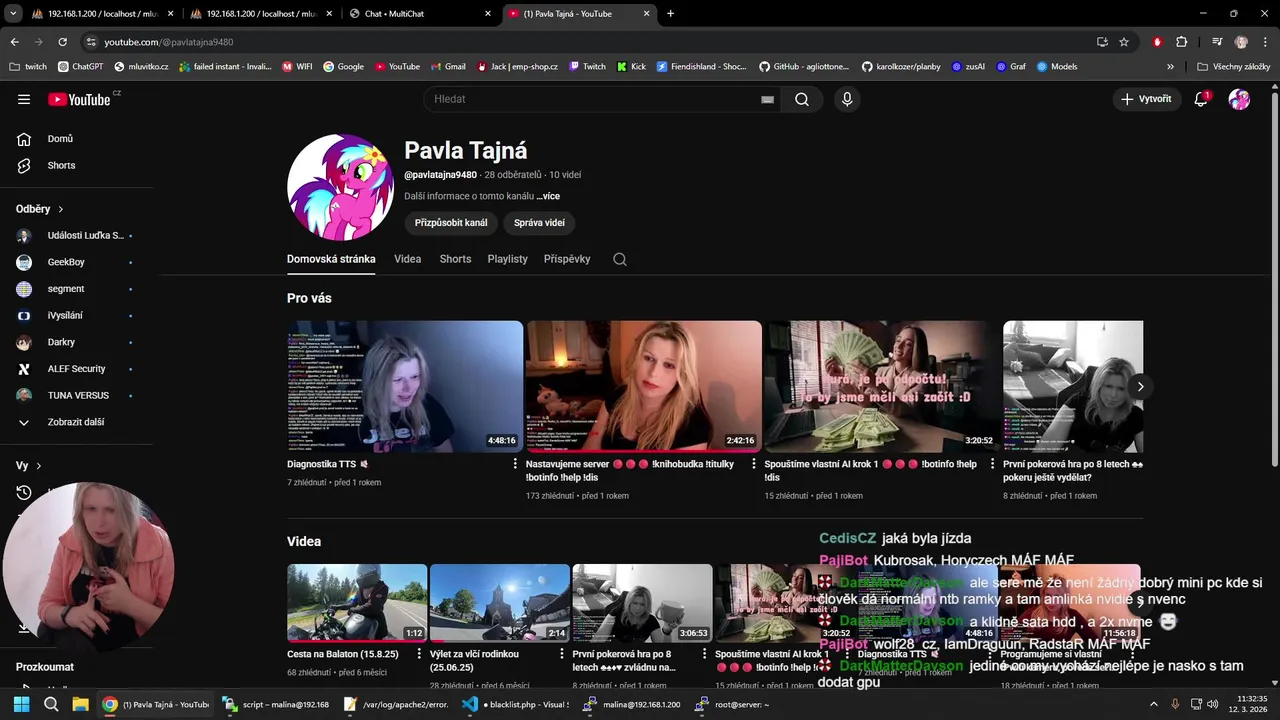The height and width of the screenshot is (720, 1280).
Task: Play the Cesta na Balaton thumbnail
Action: click(x=357, y=603)
